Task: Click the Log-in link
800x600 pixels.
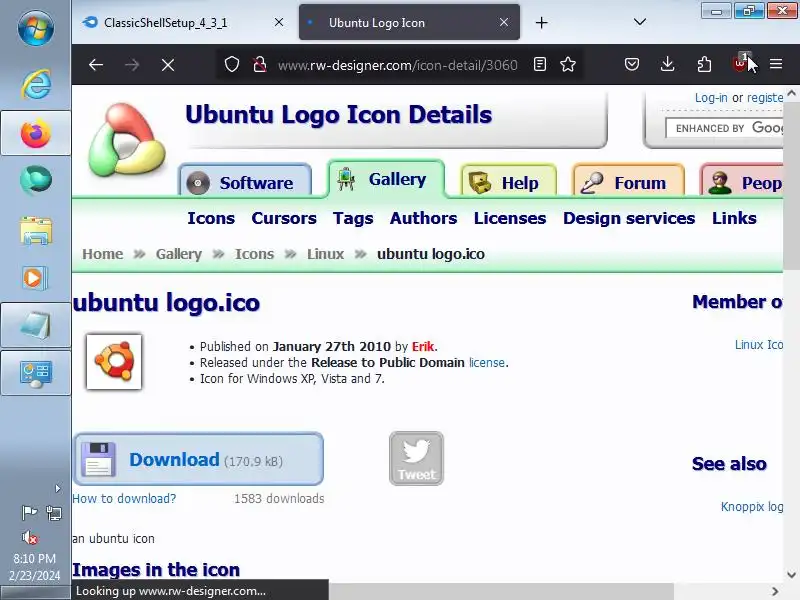Action: point(711,98)
